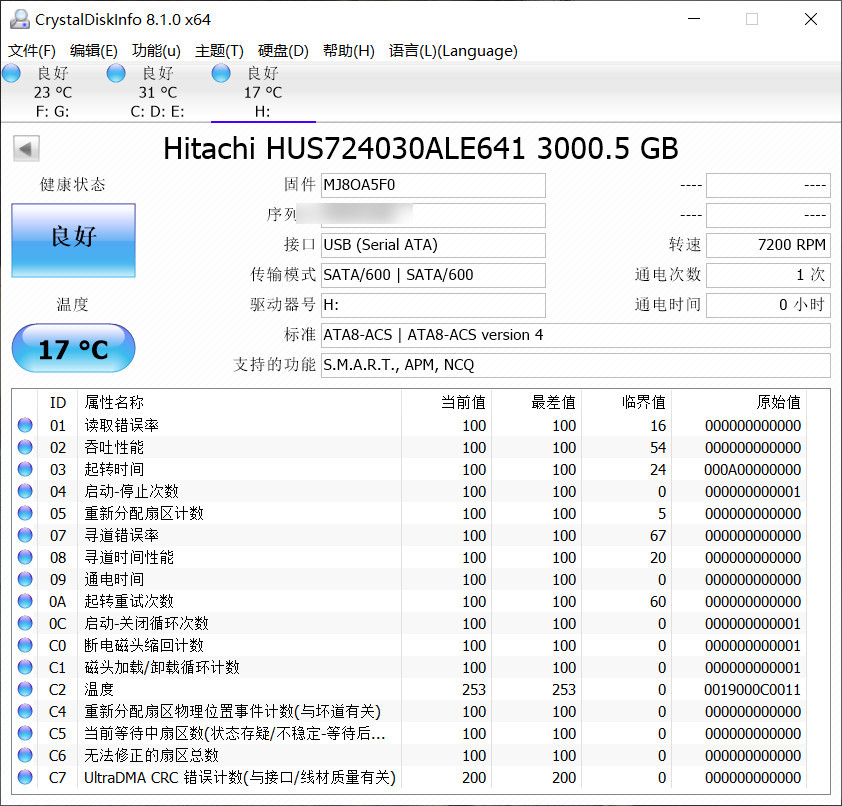The height and width of the screenshot is (806, 842).
Task: Select the 重新分配扇区计数 attribute name
Action: pyautogui.click(x=144, y=513)
